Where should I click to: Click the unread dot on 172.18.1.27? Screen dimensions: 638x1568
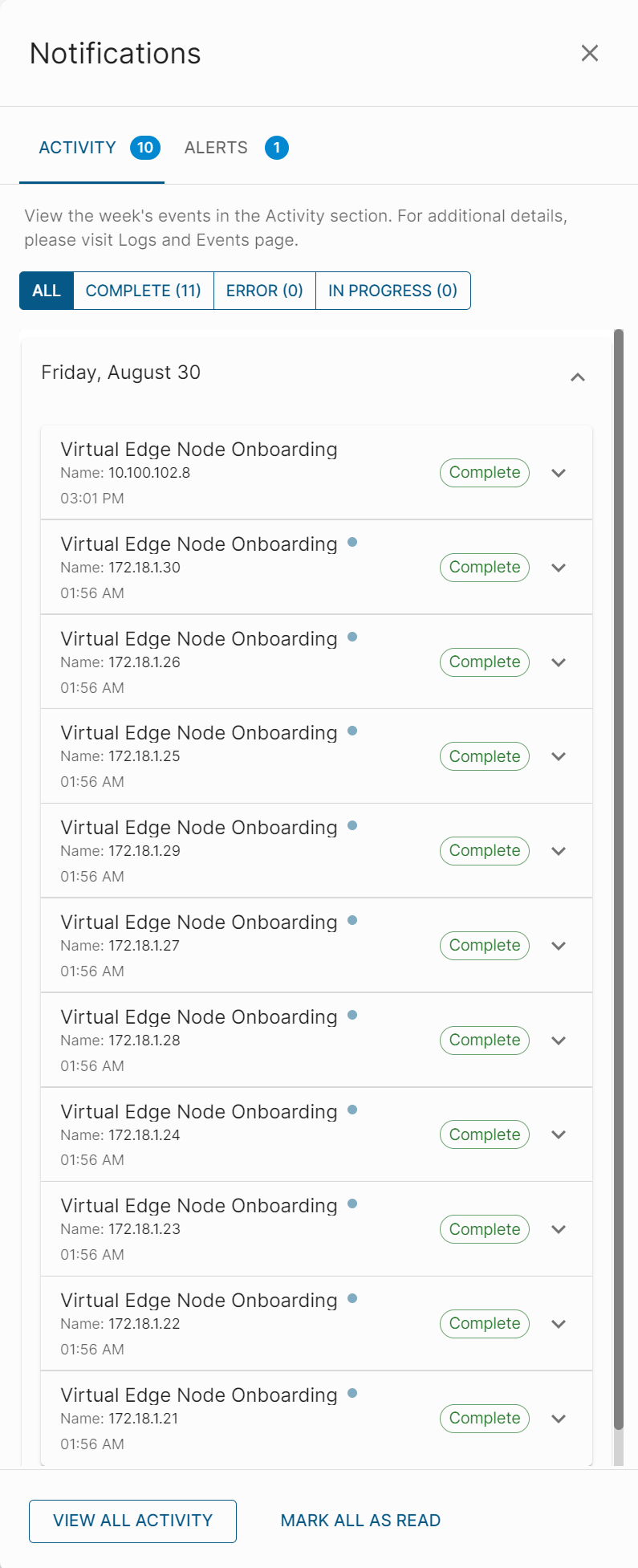352,921
